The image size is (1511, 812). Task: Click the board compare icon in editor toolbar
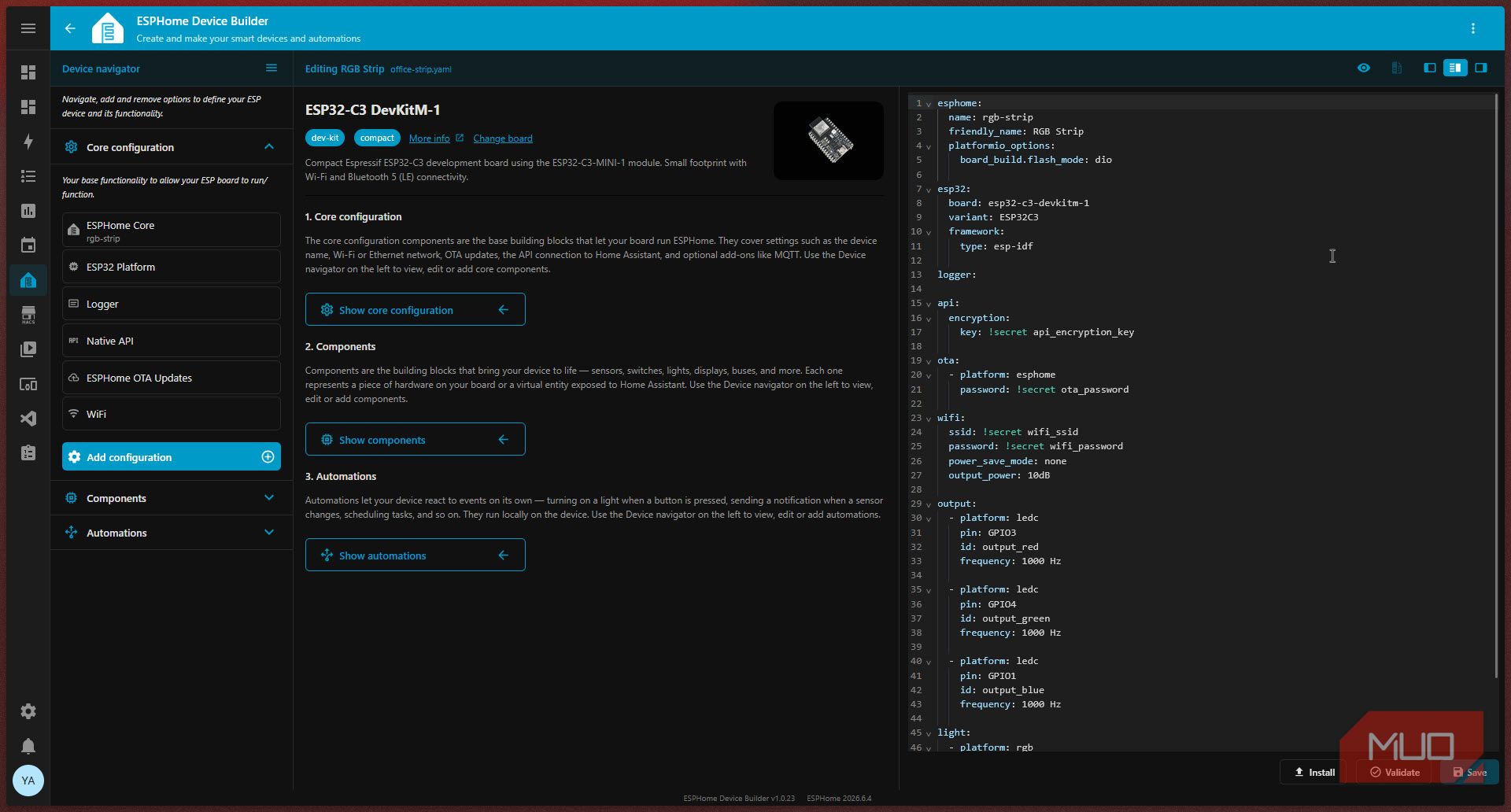(1397, 68)
